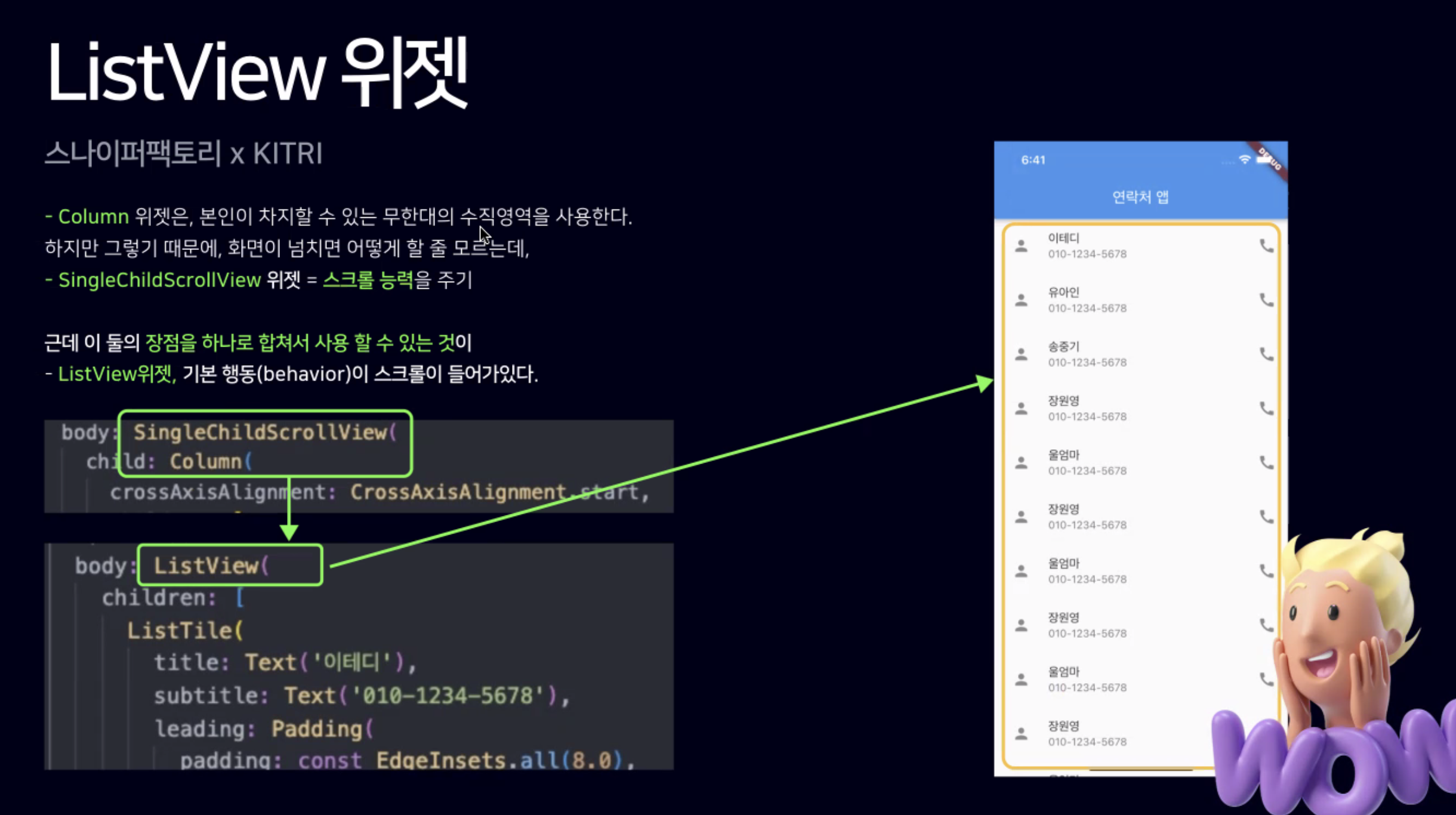The height and width of the screenshot is (815, 1456).
Task: Select the 유아인 contact list tile
Action: tap(1134, 300)
